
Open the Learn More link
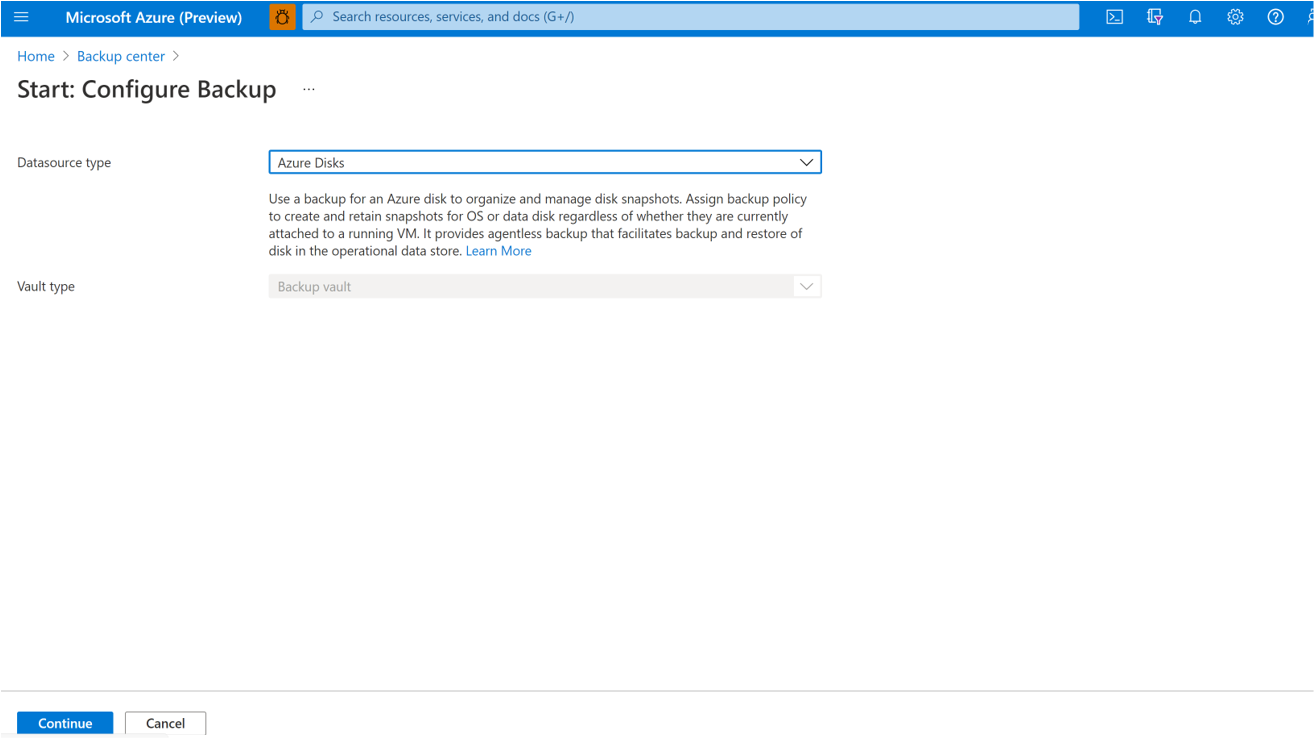[x=498, y=250]
